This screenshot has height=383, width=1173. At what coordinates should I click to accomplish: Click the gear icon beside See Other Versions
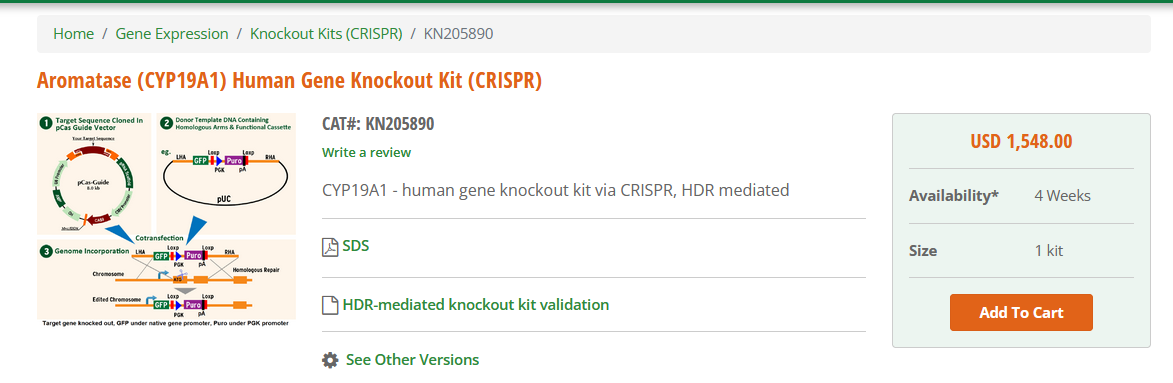(x=330, y=360)
